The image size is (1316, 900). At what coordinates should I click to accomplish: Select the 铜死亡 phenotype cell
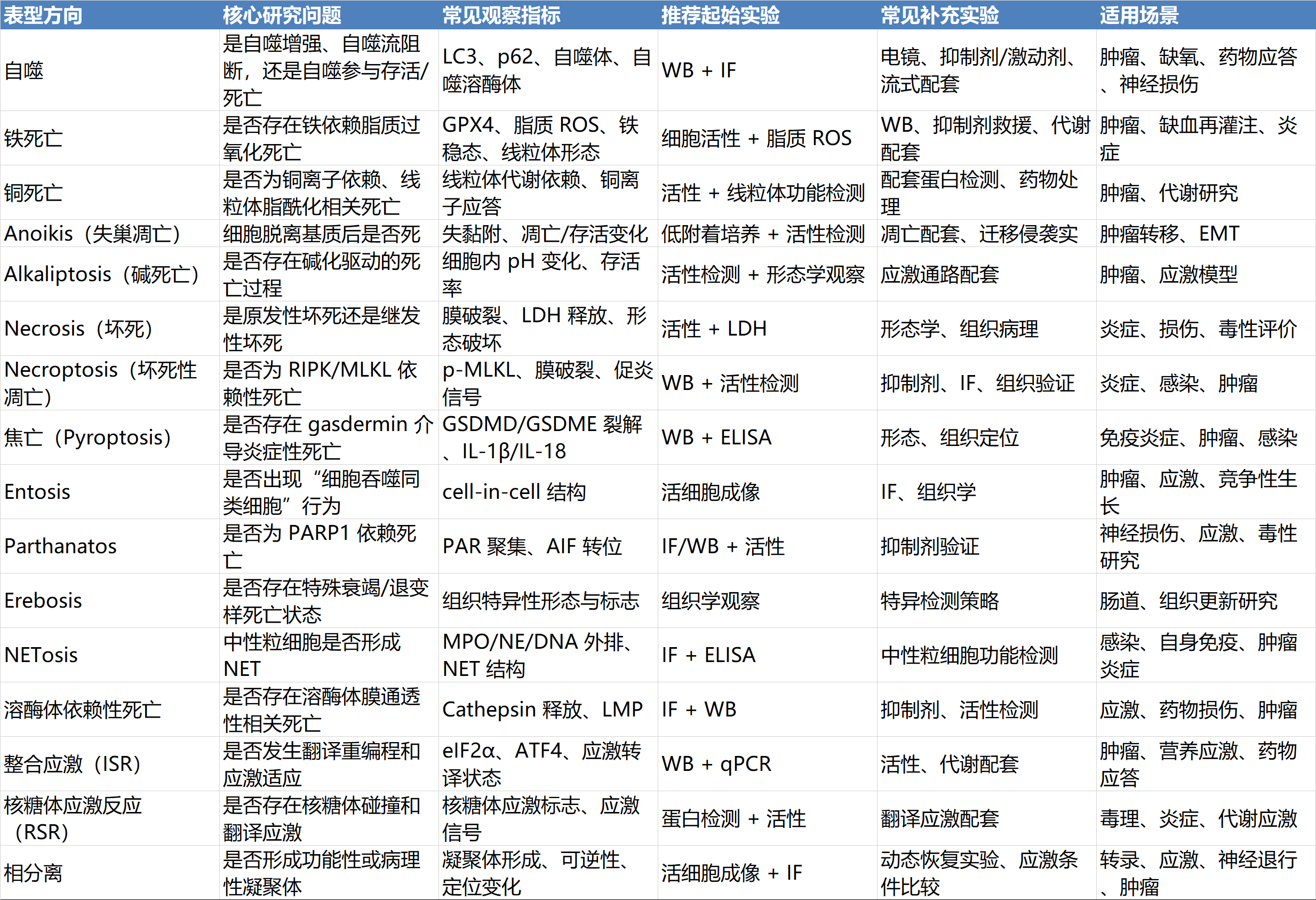point(34,193)
